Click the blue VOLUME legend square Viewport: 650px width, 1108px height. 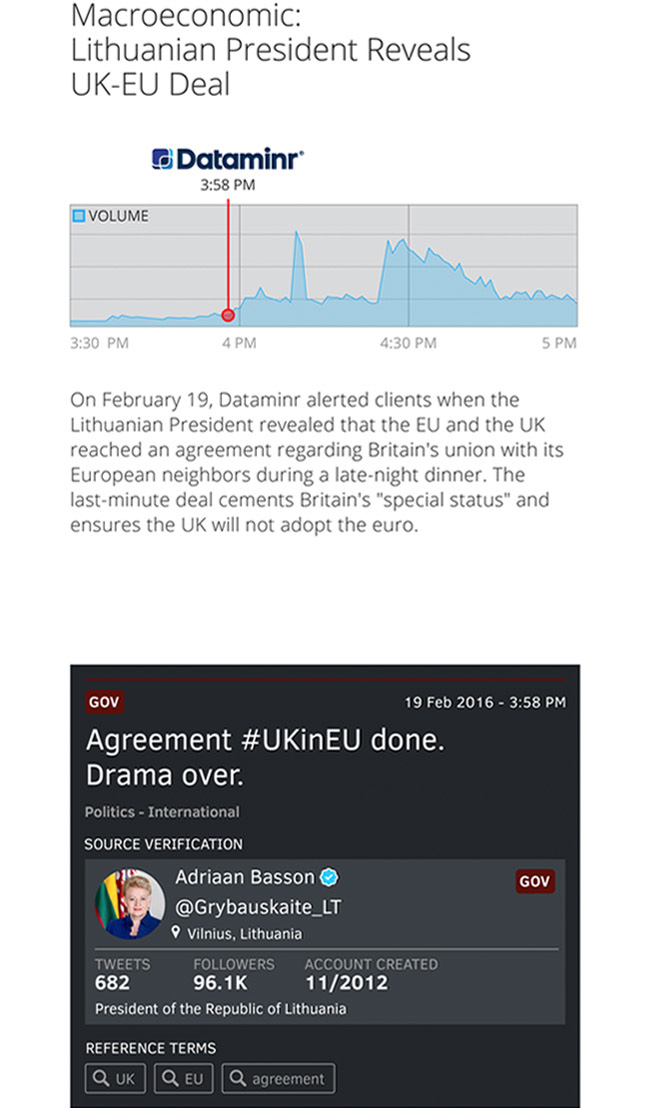79,216
